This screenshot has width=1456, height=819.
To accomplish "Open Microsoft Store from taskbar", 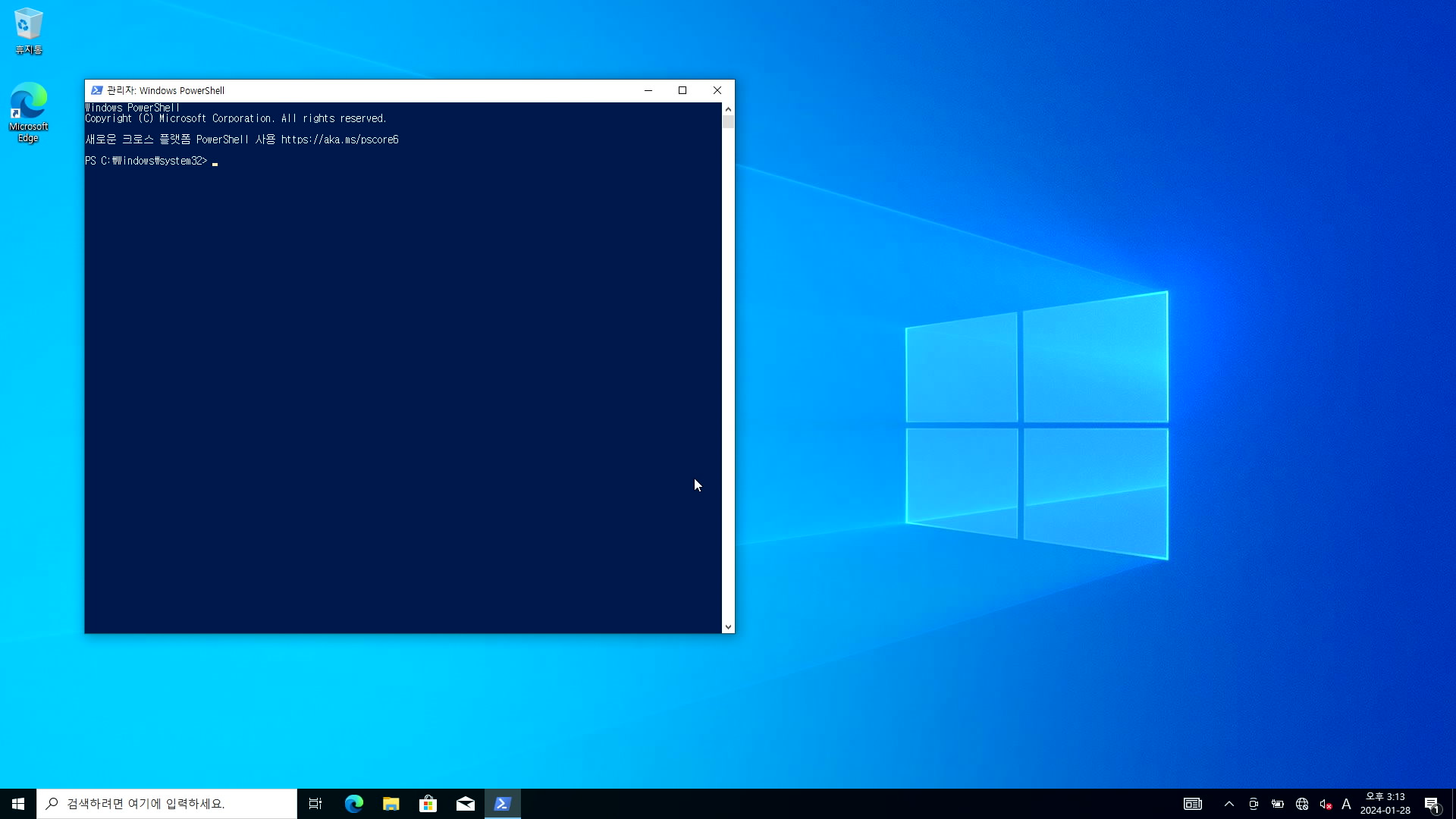I will point(428,804).
